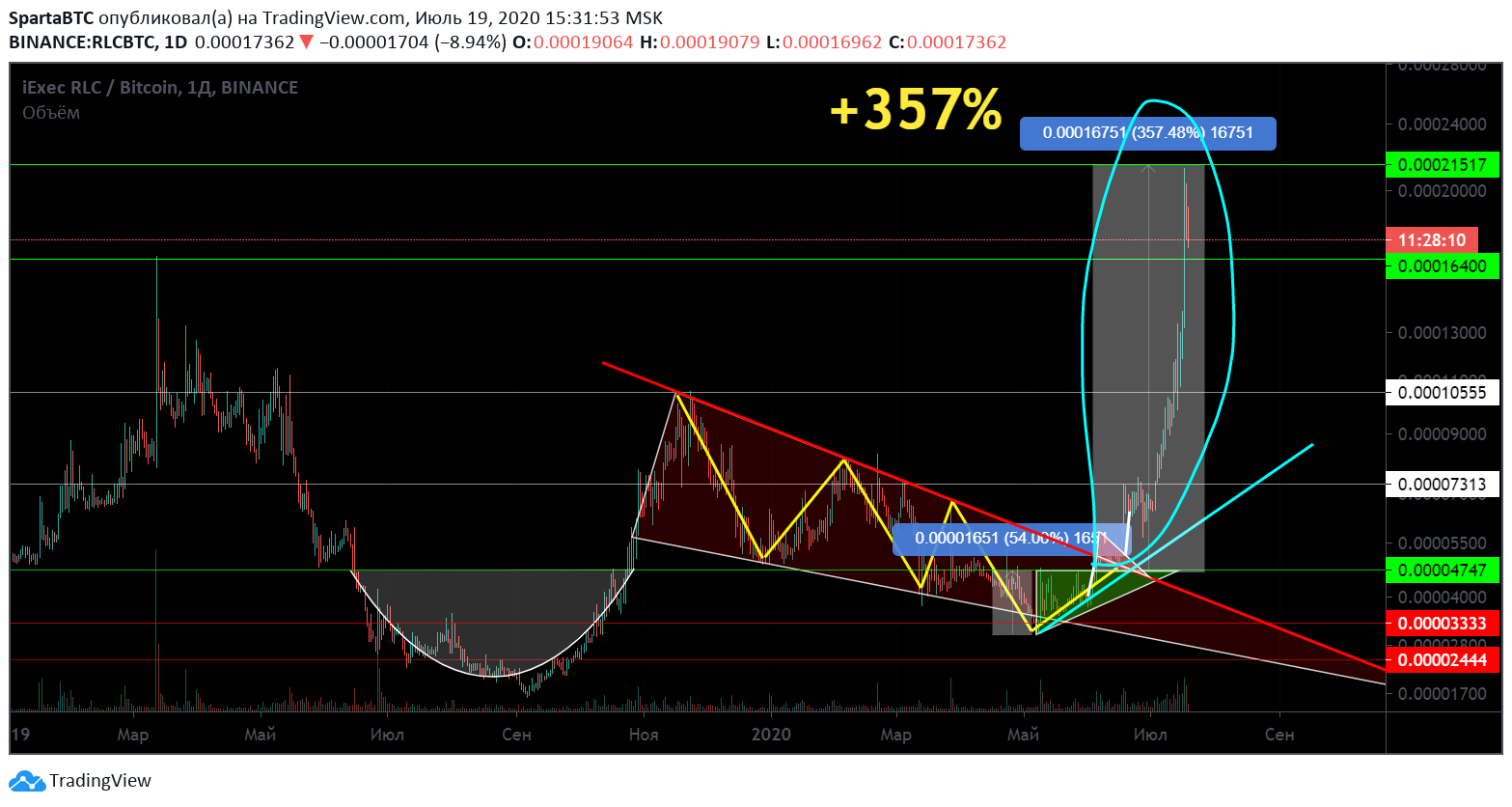The height and width of the screenshot is (807, 1512).
Task: Click the green 0.00016400 price label
Action: pos(1443,266)
